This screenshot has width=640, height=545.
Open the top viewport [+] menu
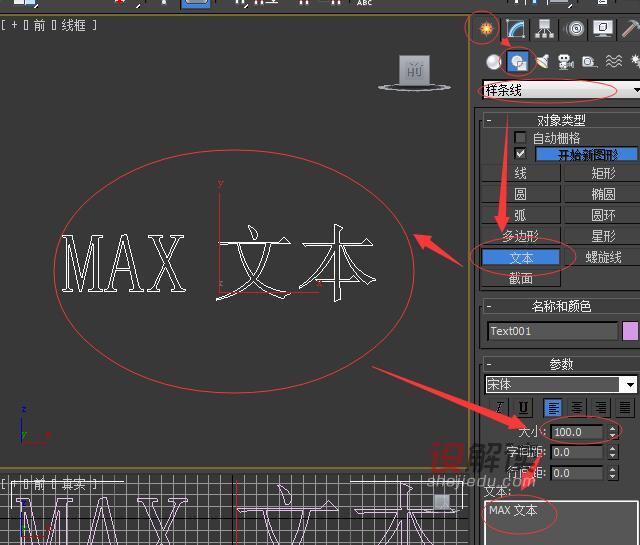(x=15, y=25)
